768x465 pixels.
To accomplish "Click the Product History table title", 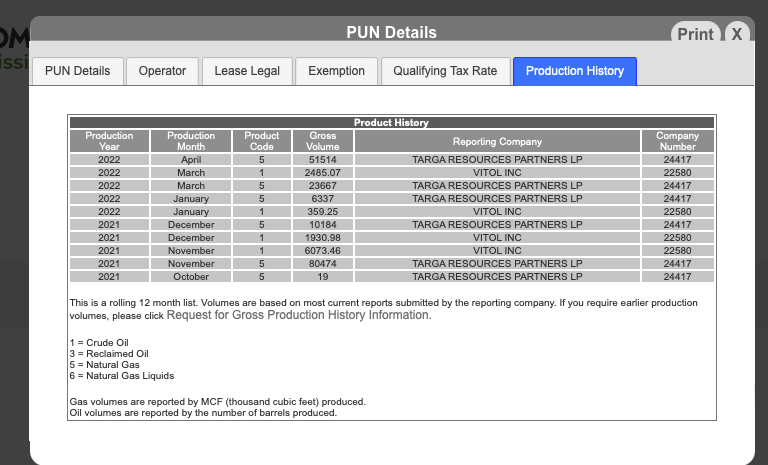I will [391, 122].
